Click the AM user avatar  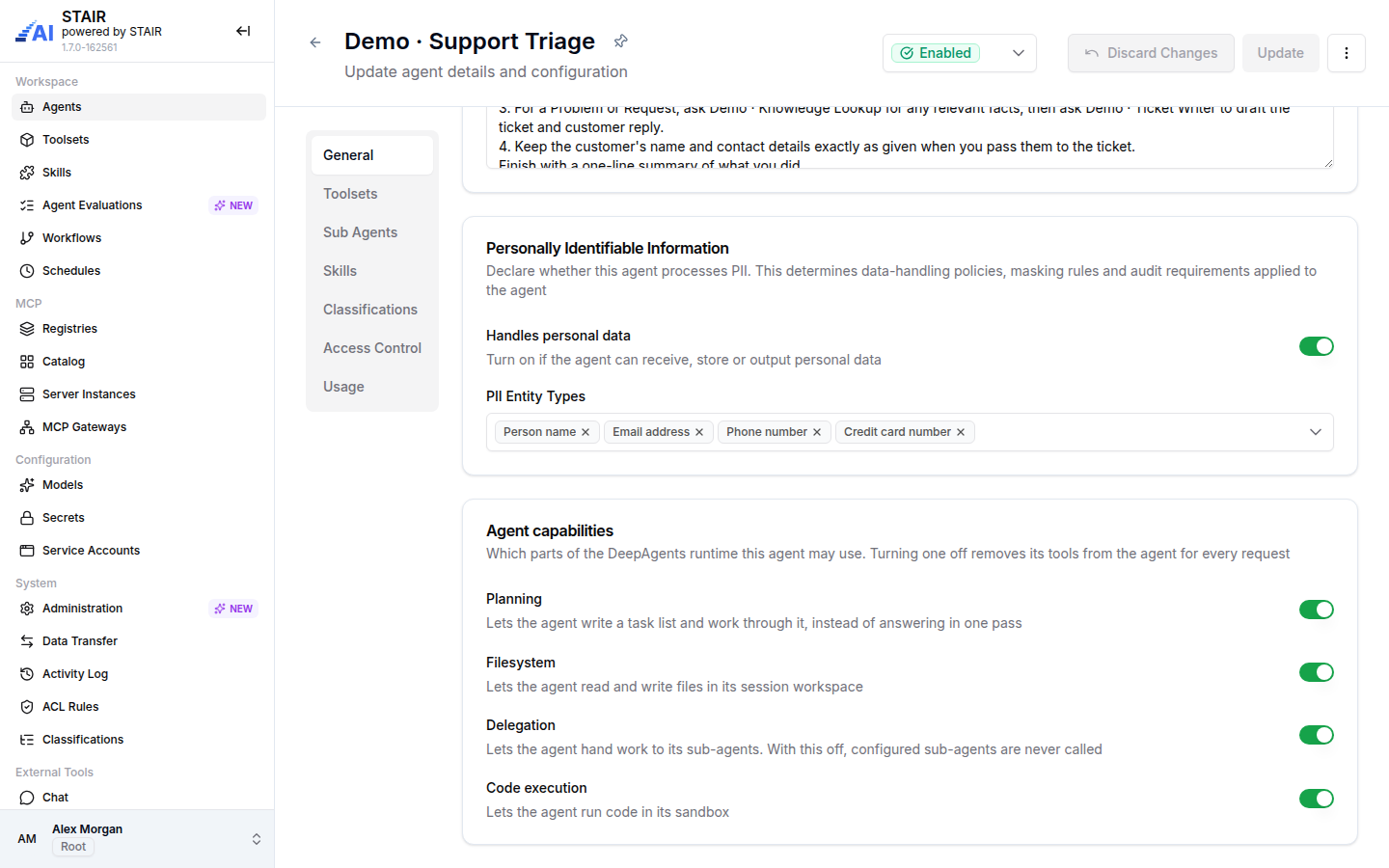[27, 839]
